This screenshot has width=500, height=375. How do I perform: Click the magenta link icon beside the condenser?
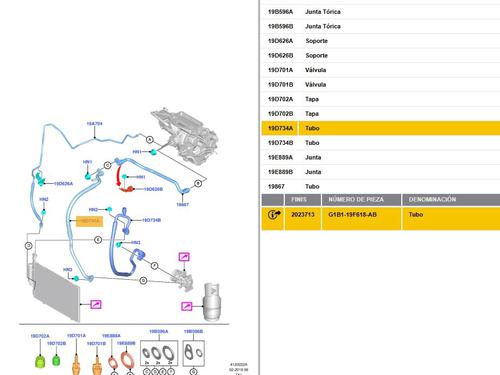click(96, 304)
